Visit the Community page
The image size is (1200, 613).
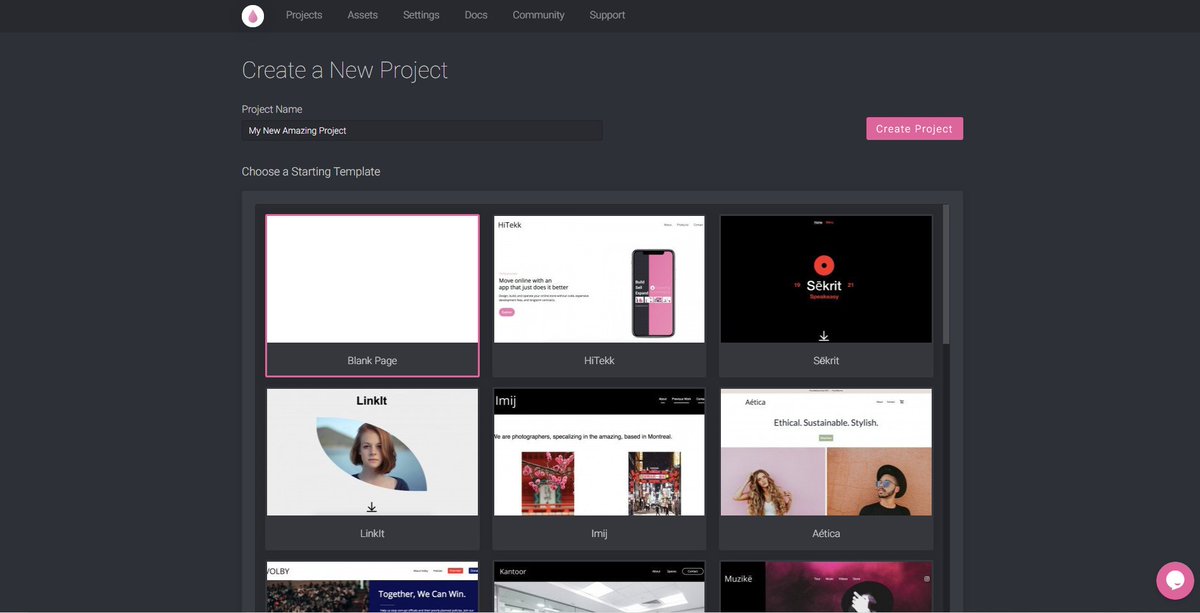[538, 15]
